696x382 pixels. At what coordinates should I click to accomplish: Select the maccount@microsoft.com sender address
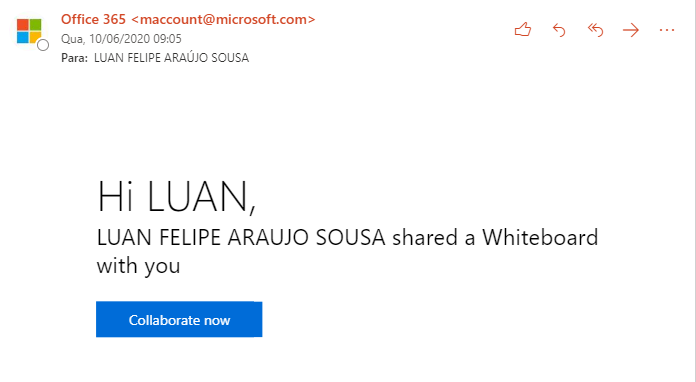pos(223,20)
